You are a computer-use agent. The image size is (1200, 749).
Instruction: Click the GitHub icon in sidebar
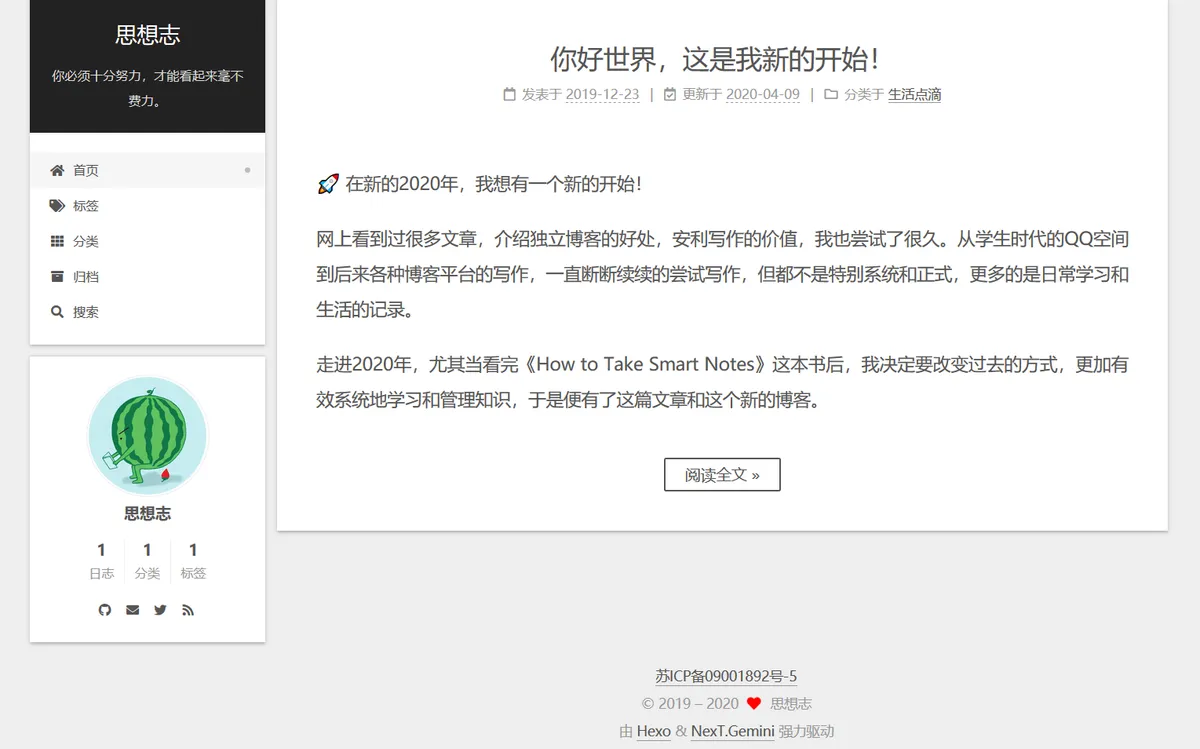(105, 610)
